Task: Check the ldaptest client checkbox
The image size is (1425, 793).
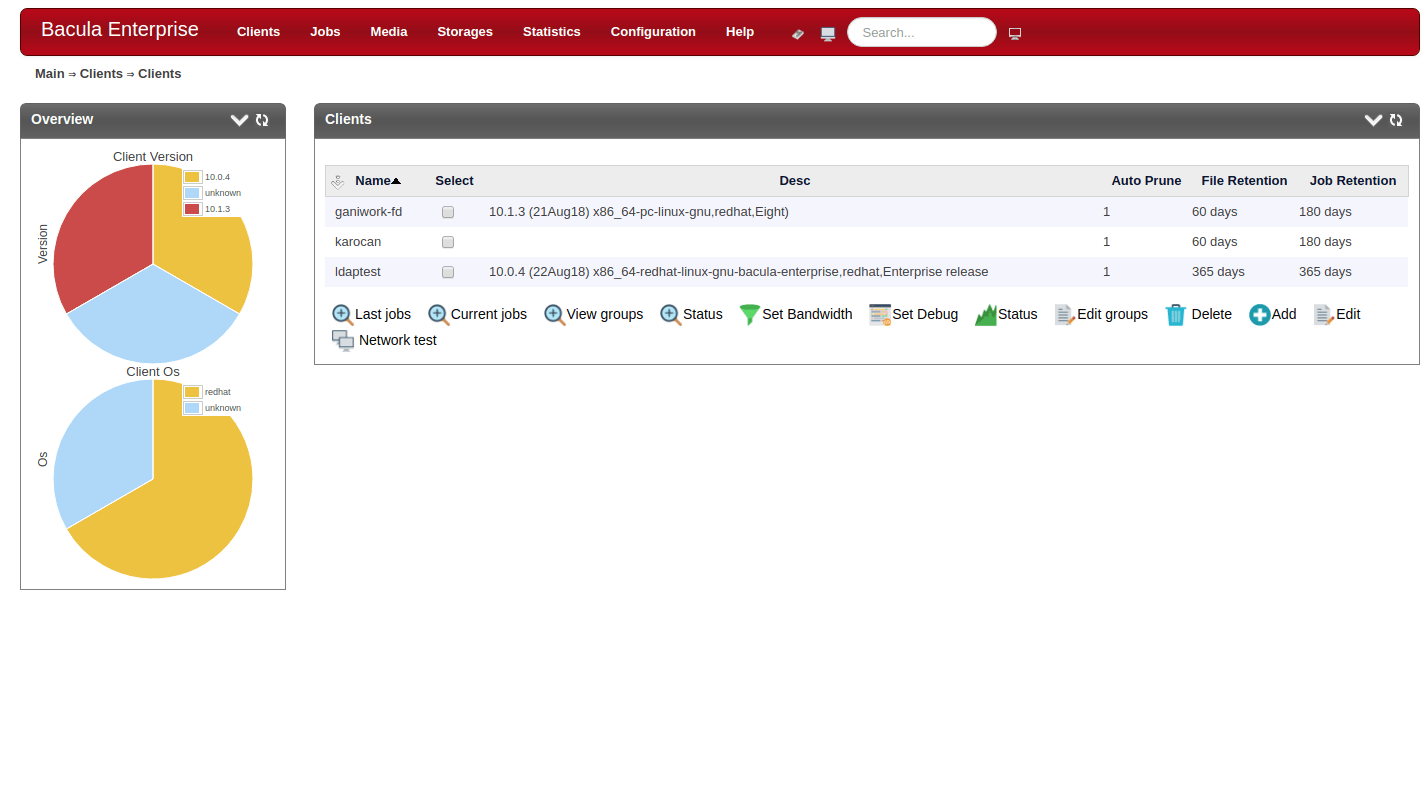Action: tap(448, 272)
